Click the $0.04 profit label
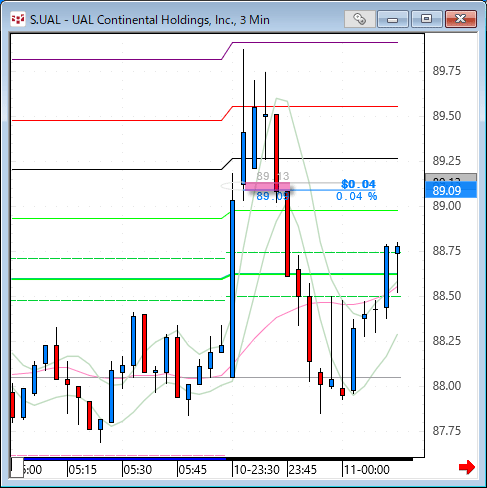The width and height of the screenshot is (487, 488). tap(358, 184)
